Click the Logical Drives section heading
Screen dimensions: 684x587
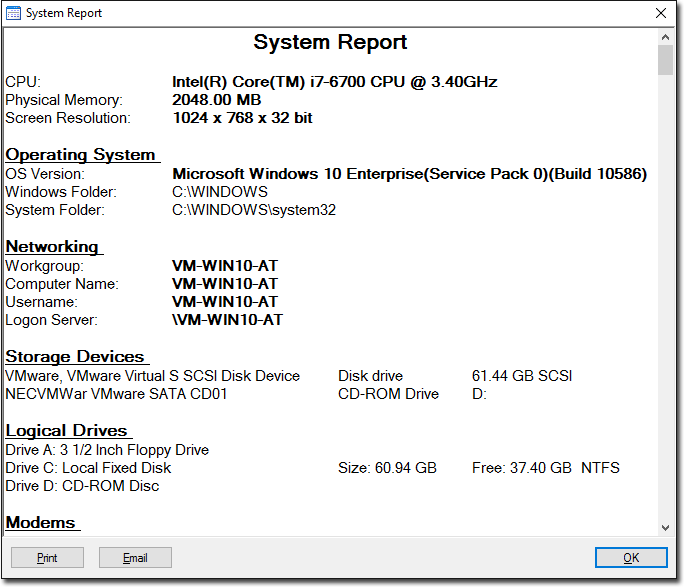pyautogui.click(x=67, y=431)
